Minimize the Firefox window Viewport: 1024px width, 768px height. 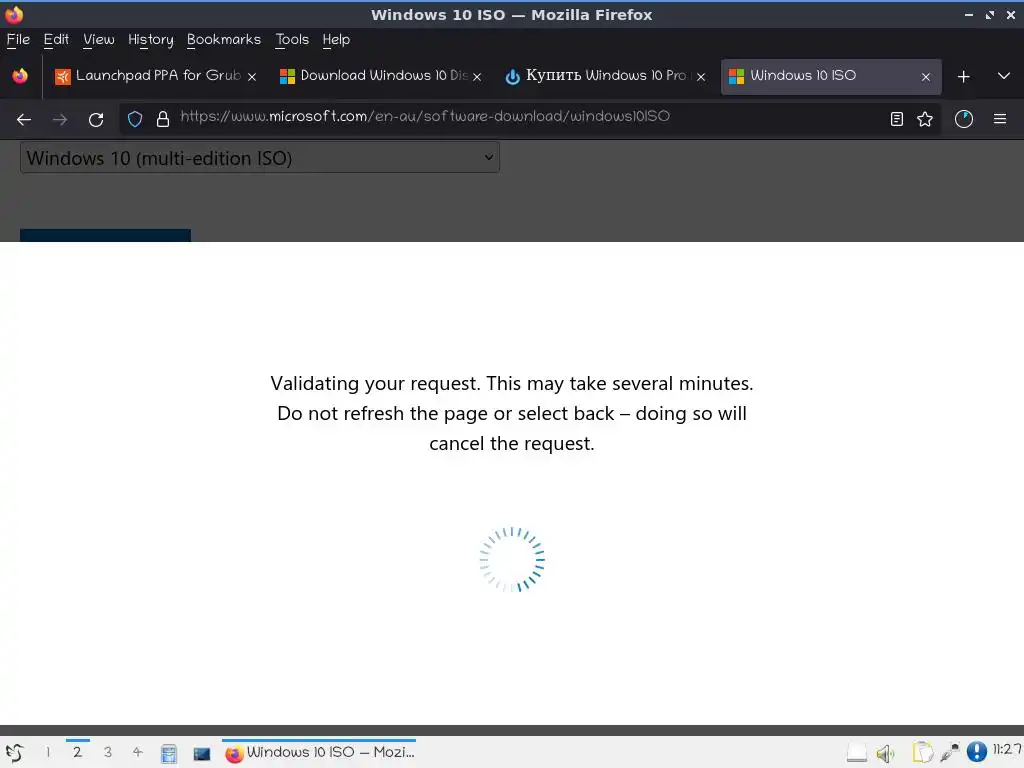click(x=969, y=14)
